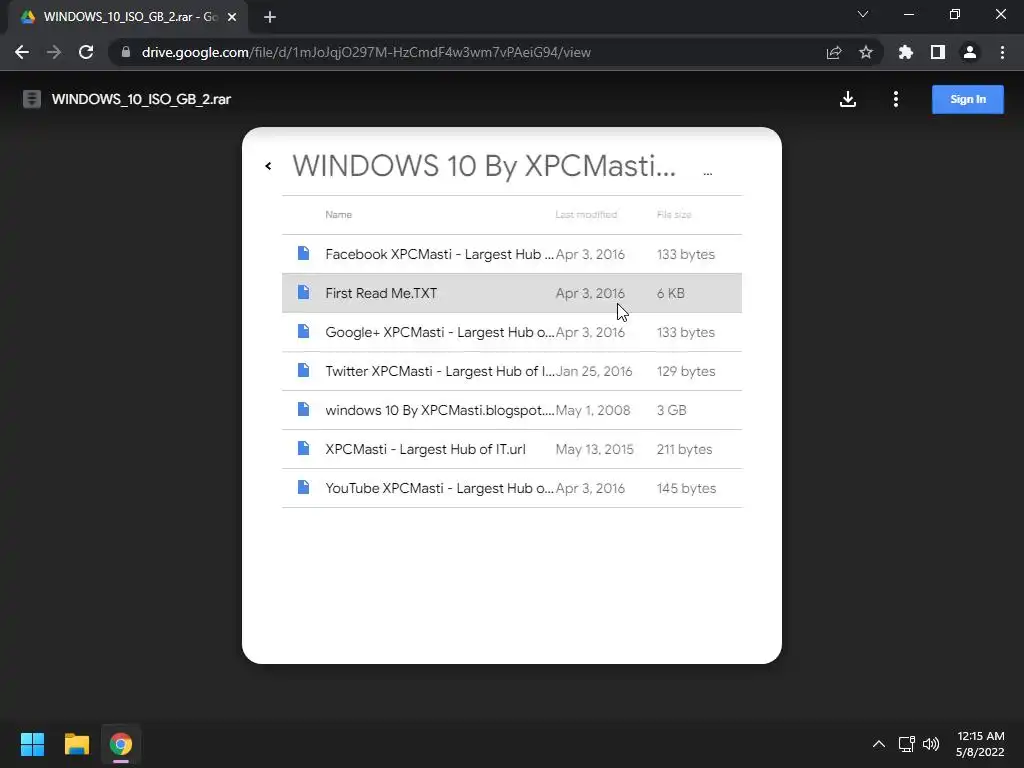
Task: Click the May 1, 2008 date
Action: point(593,410)
